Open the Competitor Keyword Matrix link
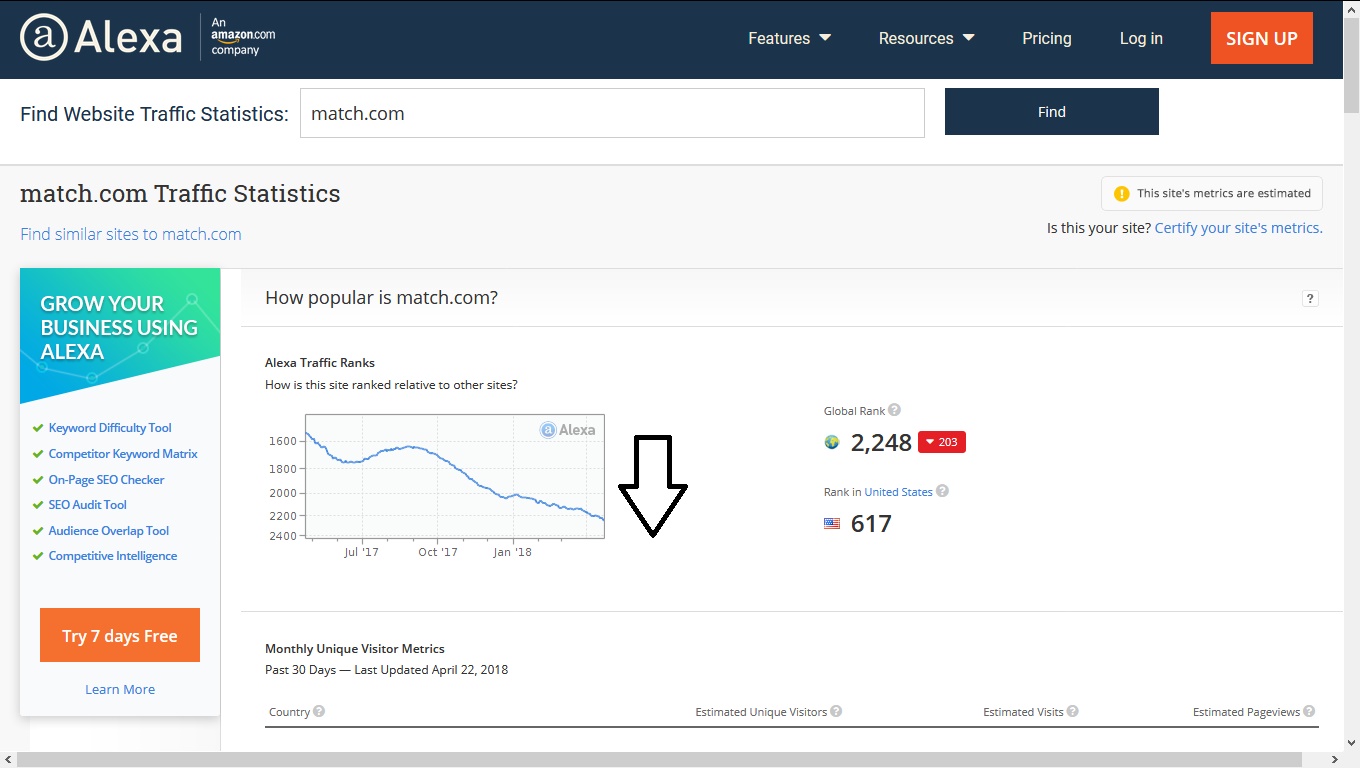The image size is (1360, 768). (x=123, y=454)
